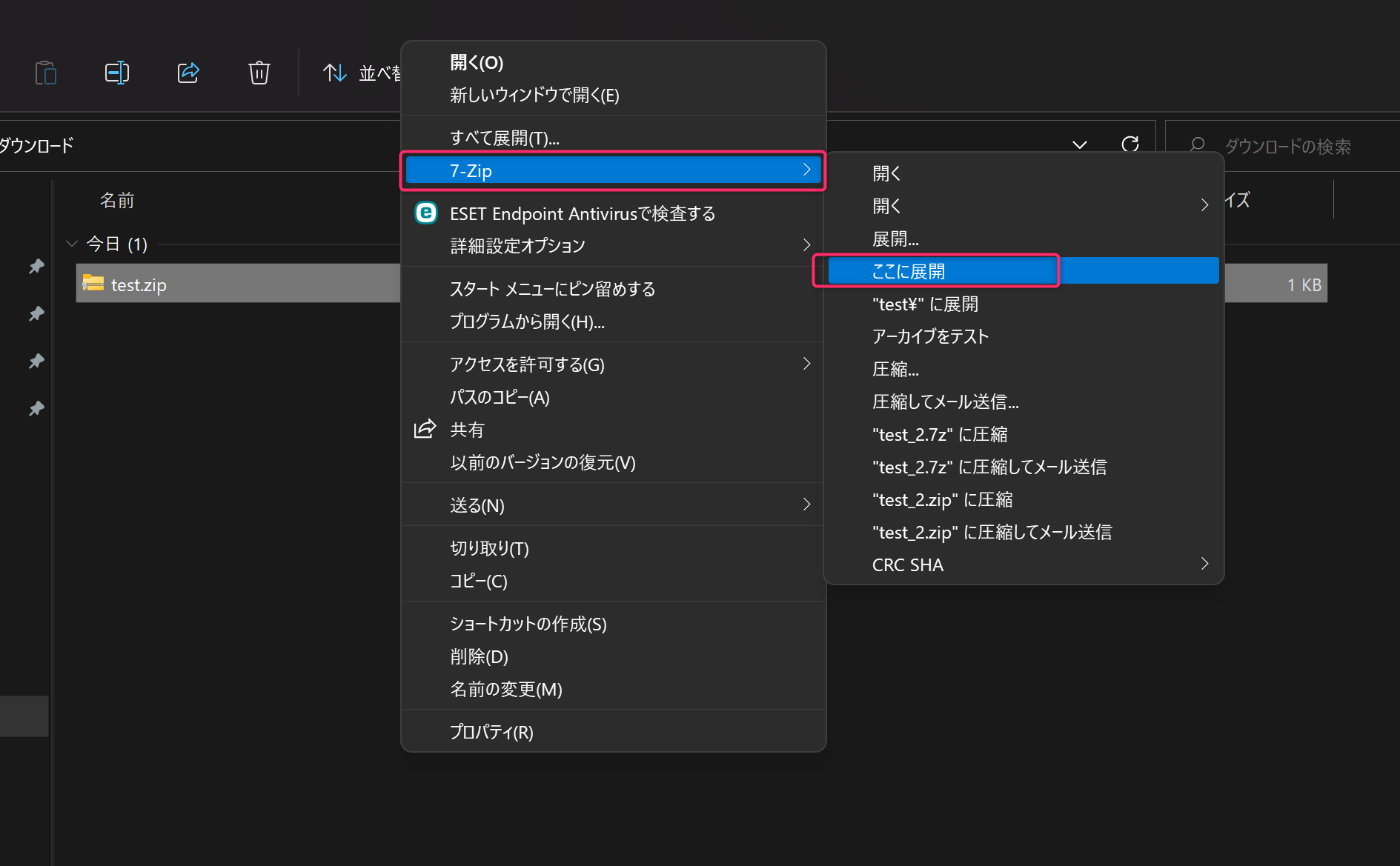Click the refresh icon beside address bar
Image resolution: width=1400 pixels, height=866 pixels.
click(x=1129, y=144)
